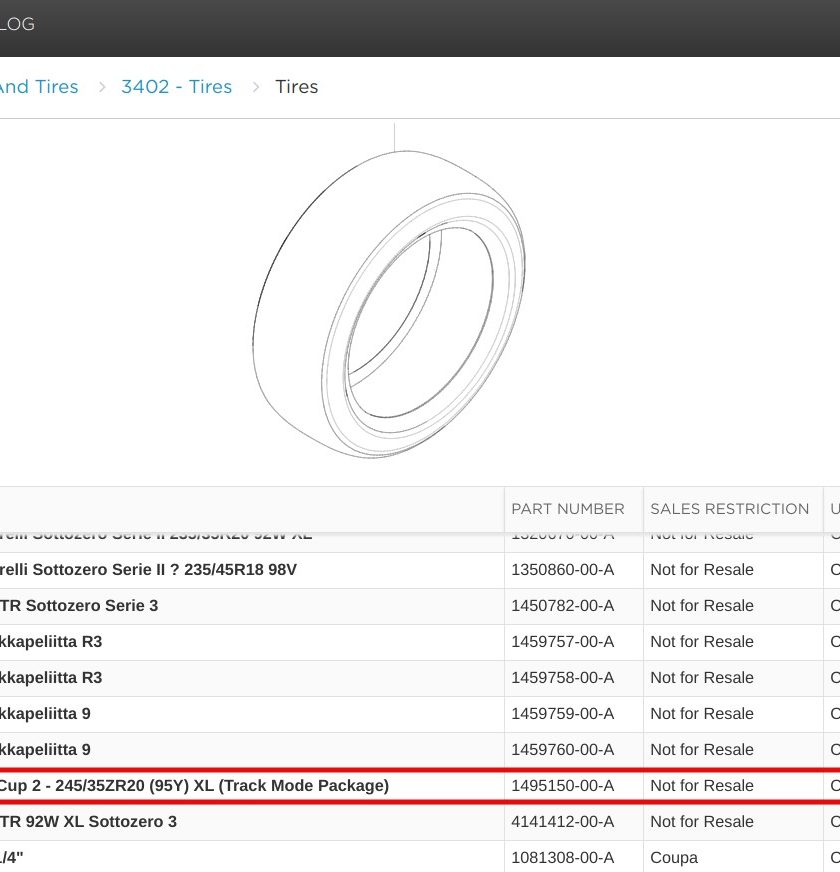Open the '3402 - Tires' breadcrumb link
Screen dimensions: 840x872
coord(176,87)
